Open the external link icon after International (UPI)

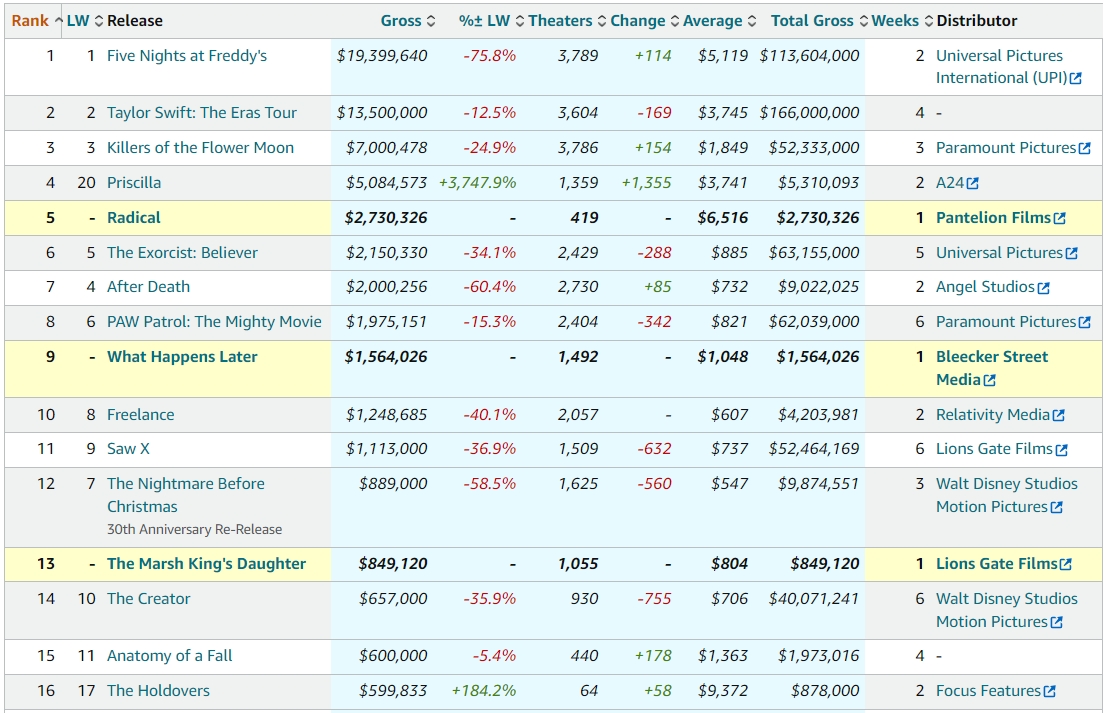point(1076,79)
